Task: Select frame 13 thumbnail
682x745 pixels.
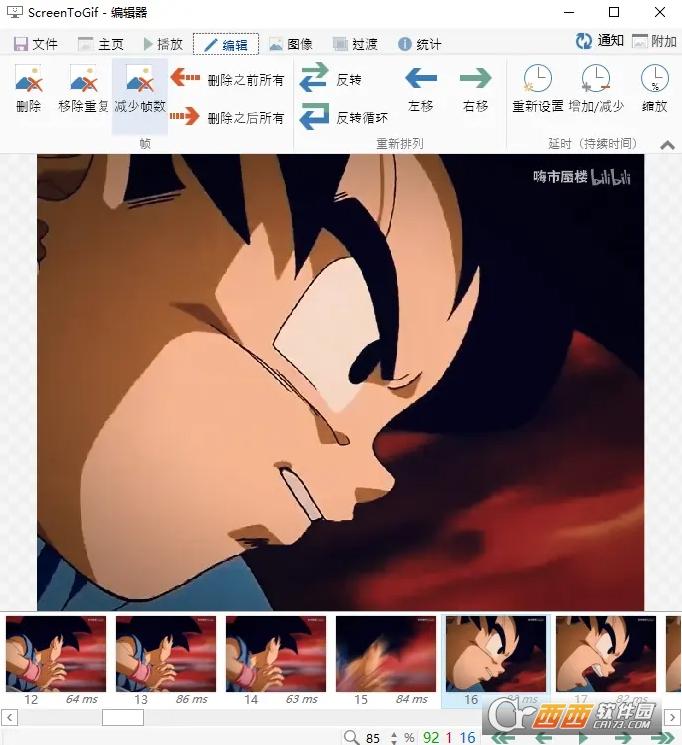Action: click(166, 654)
